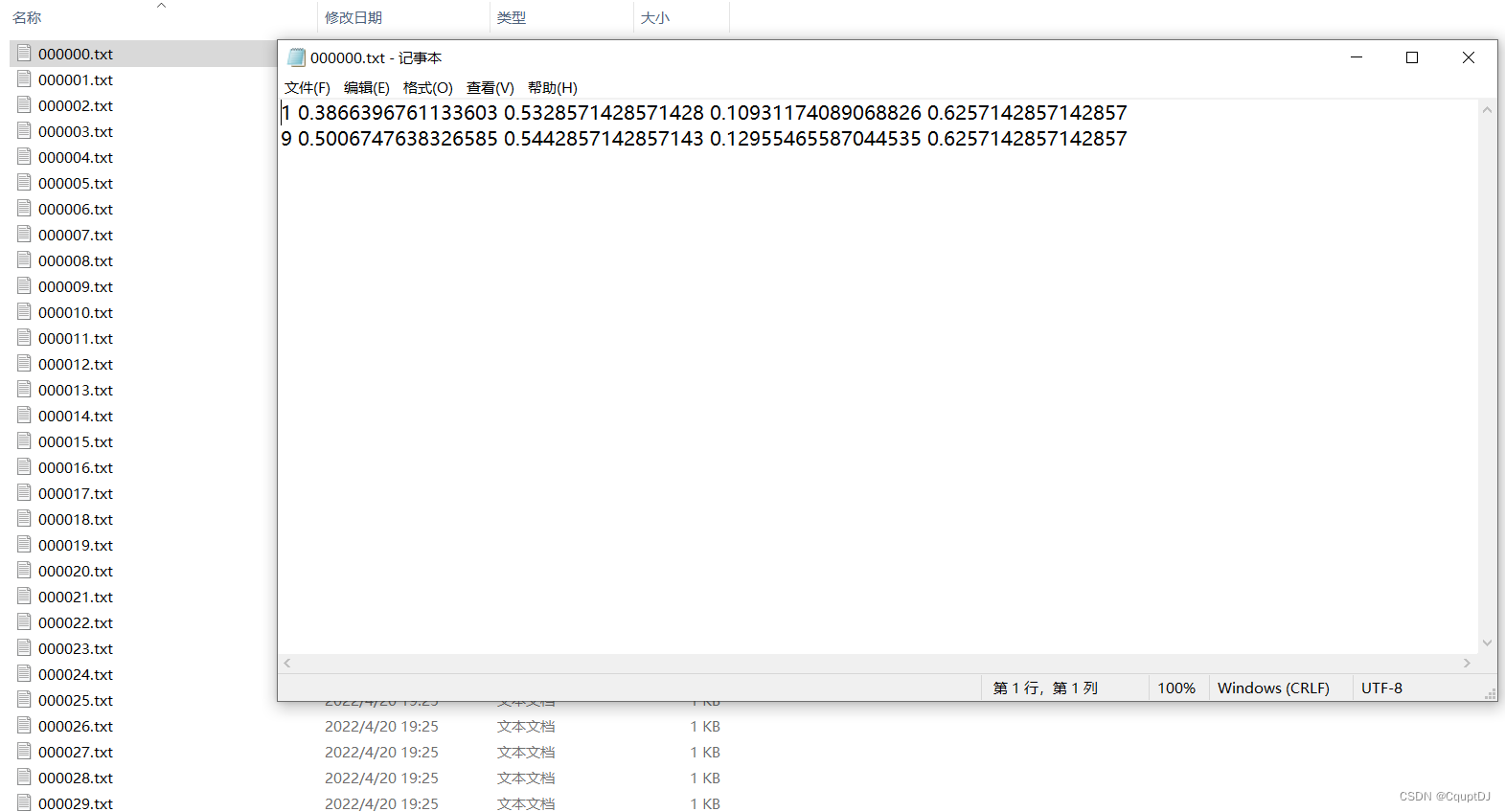Click Windows (CRLF) status bar entry
1505x812 pixels.
pyautogui.click(x=1273, y=688)
